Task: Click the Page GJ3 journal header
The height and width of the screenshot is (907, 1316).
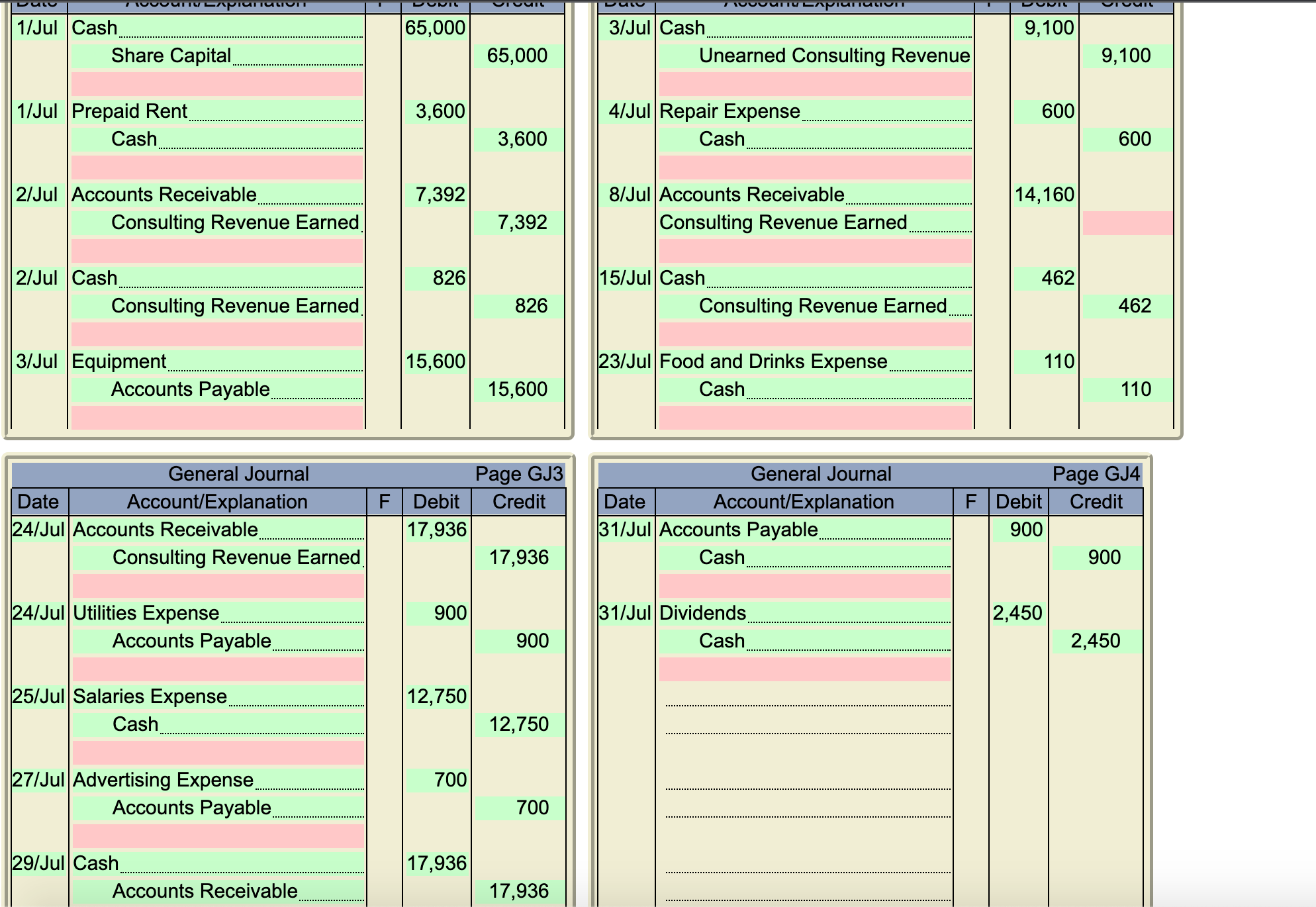Action: [518, 474]
